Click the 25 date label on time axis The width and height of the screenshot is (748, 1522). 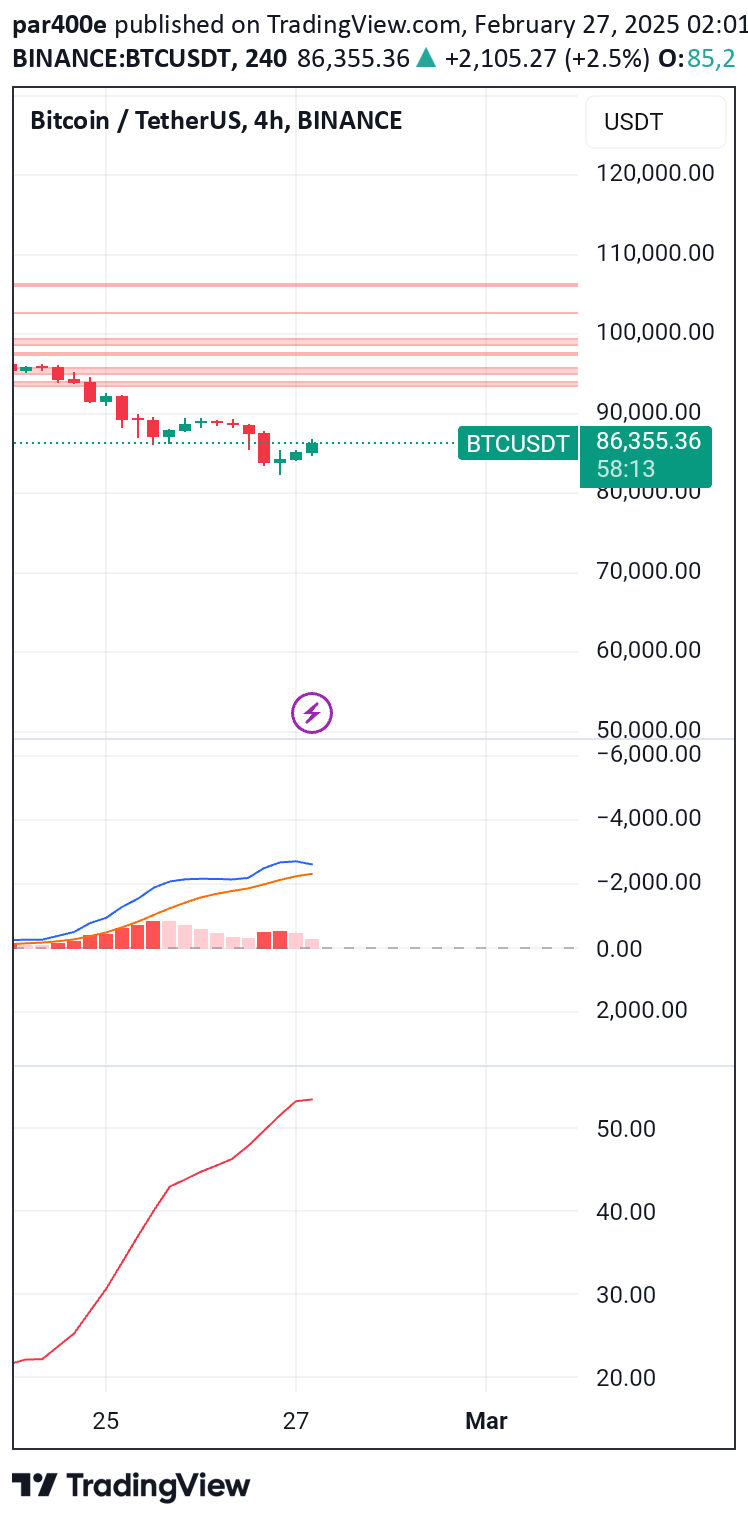(106, 1420)
